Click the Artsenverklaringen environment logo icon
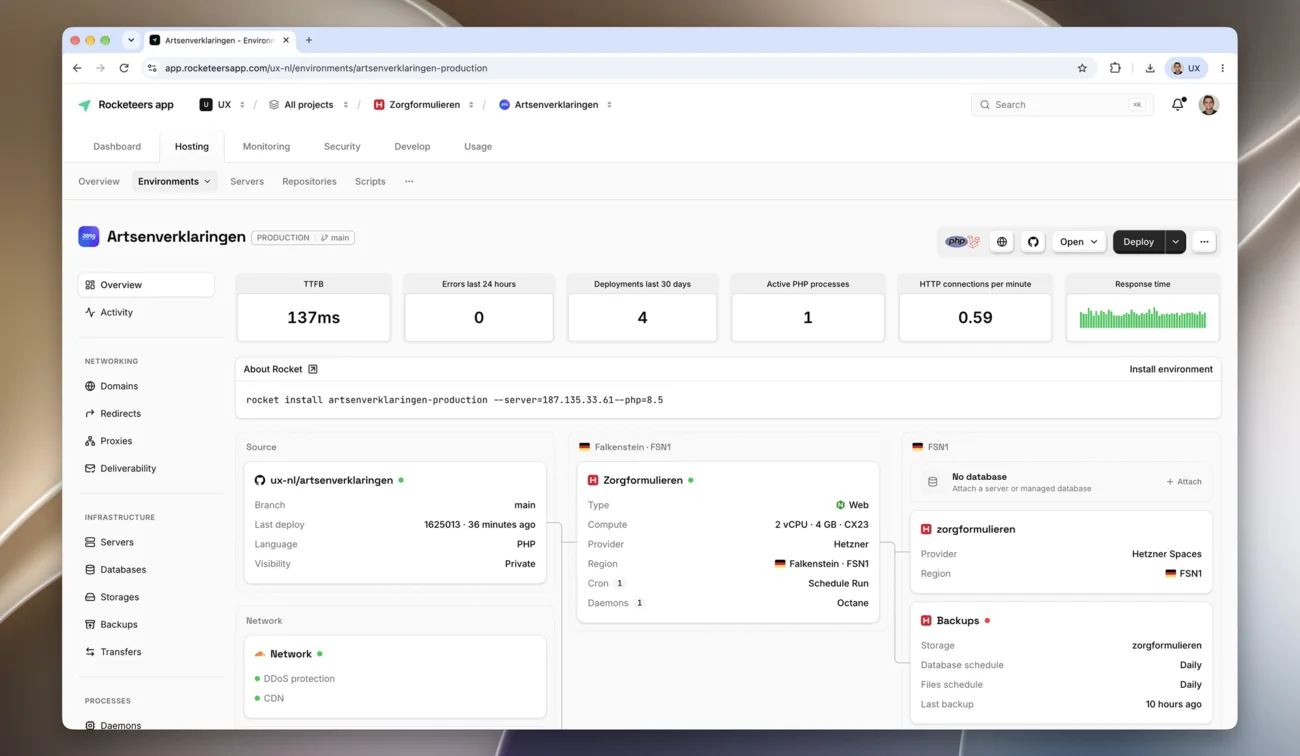The width and height of the screenshot is (1300, 756). click(x=89, y=237)
